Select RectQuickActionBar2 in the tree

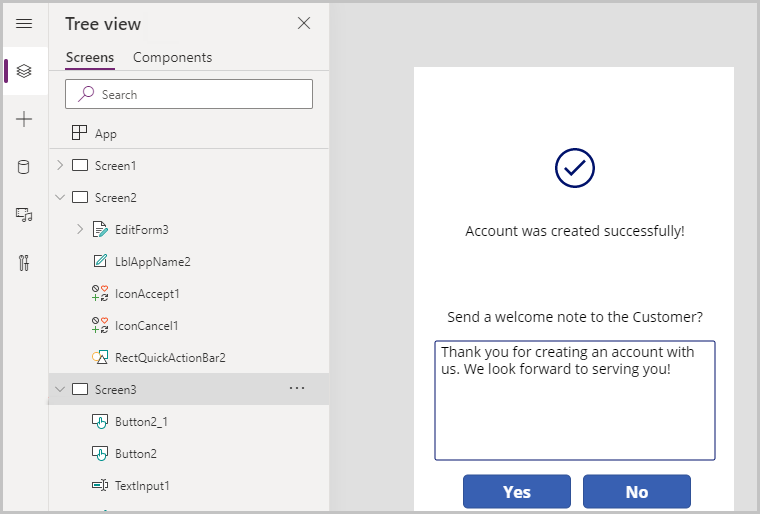click(170, 358)
